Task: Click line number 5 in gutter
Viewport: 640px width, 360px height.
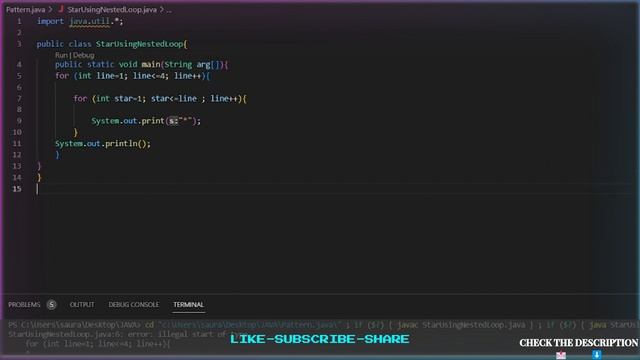Action: tap(19, 76)
